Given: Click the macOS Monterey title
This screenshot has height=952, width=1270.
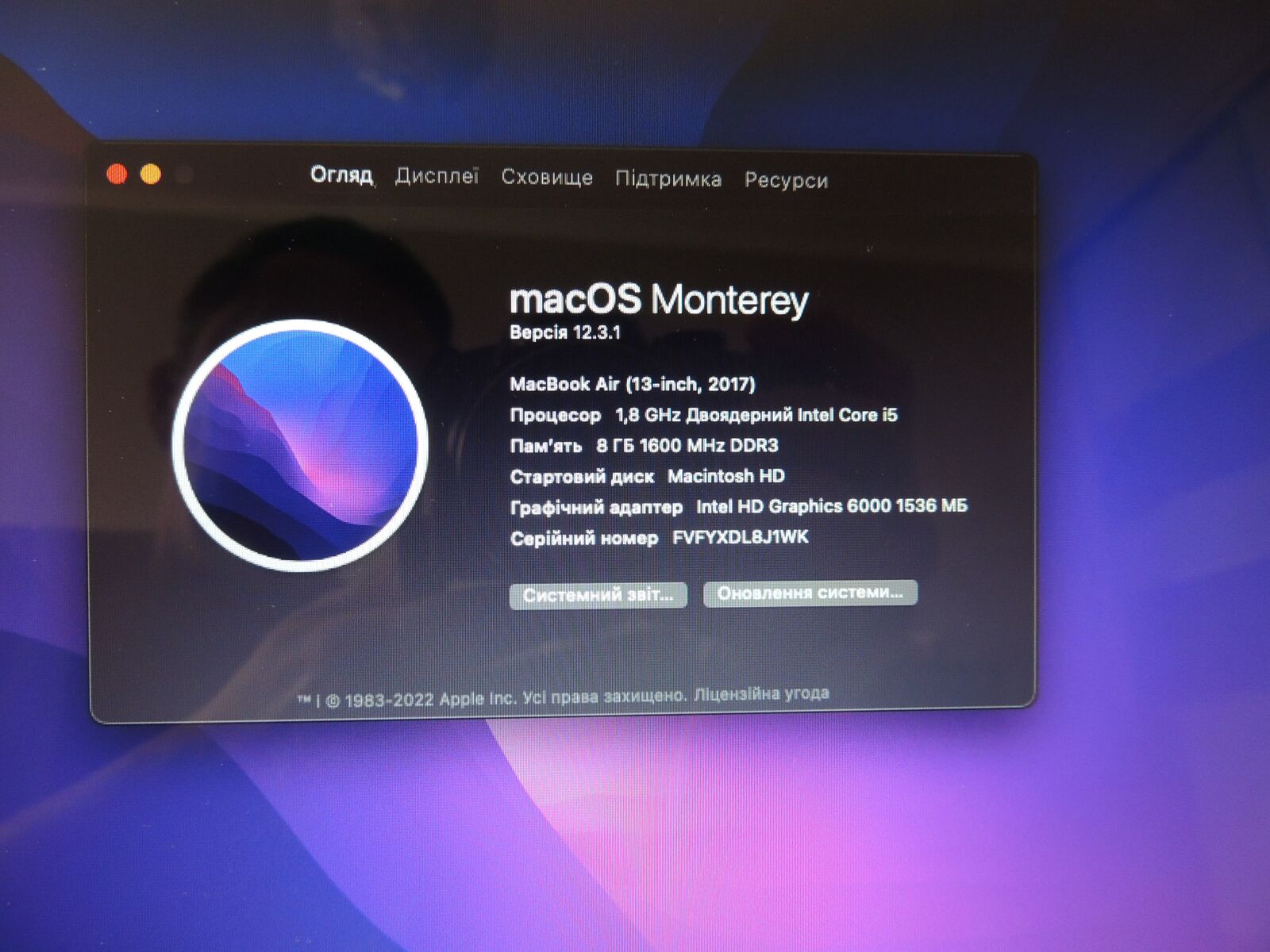Looking at the screenshot, I should pos(658,299).
